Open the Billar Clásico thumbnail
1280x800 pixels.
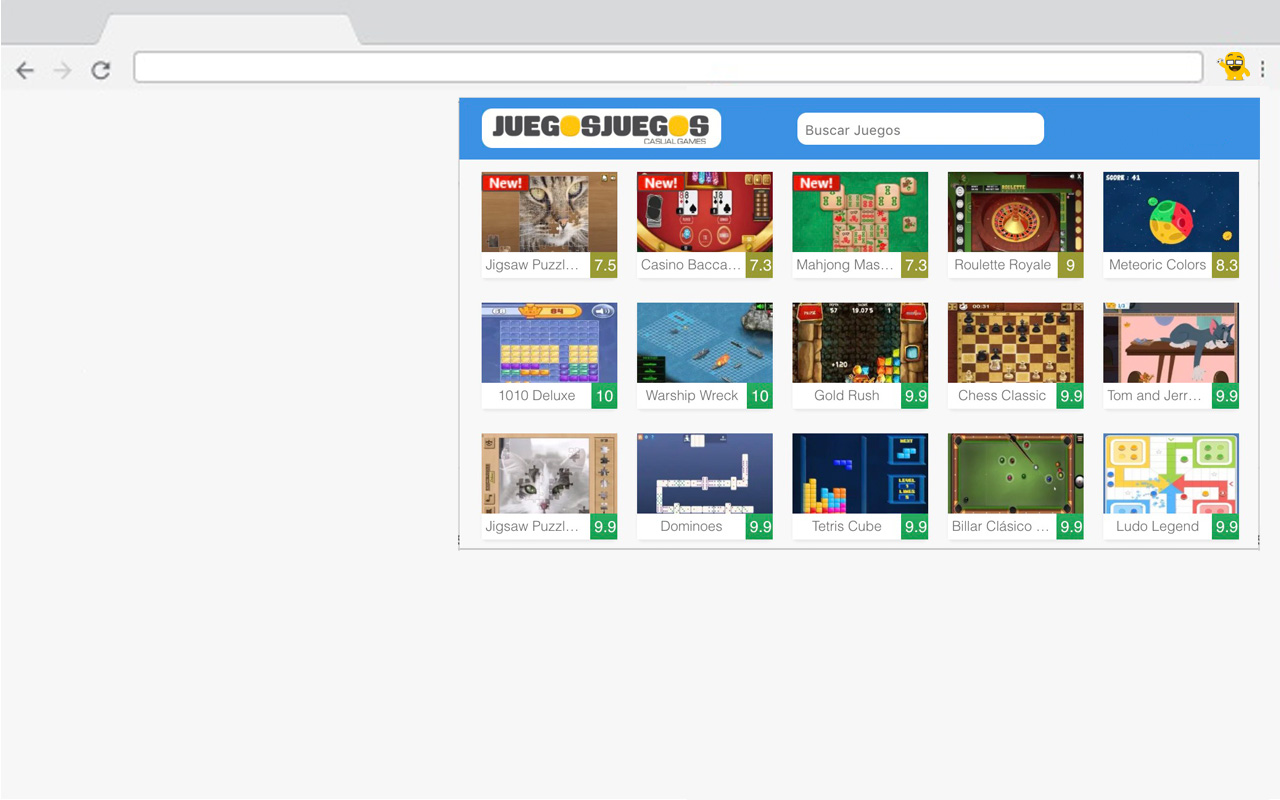point(1015,473)
